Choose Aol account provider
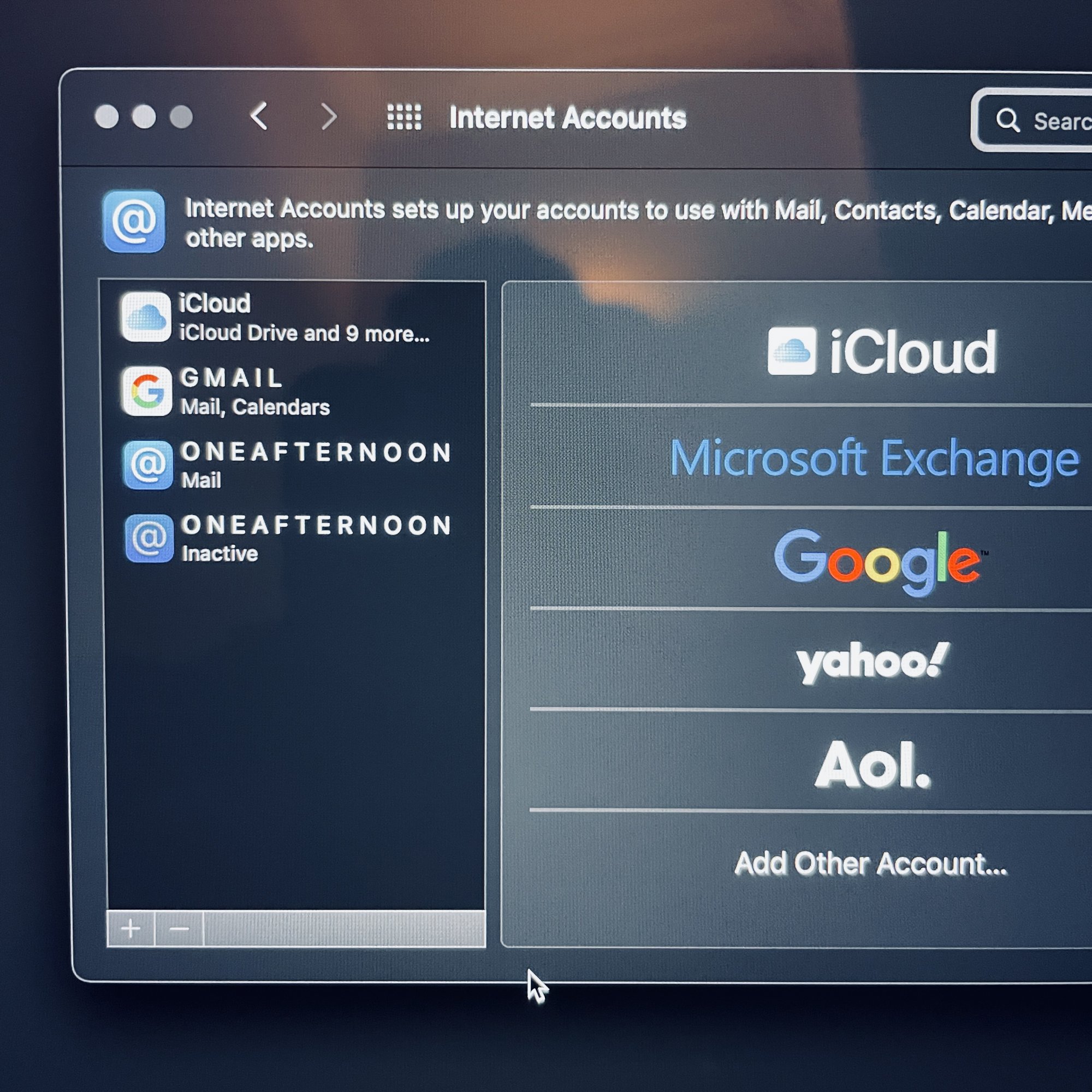This screenshot has width=1092, height=1092. click(x=872, y=765)
